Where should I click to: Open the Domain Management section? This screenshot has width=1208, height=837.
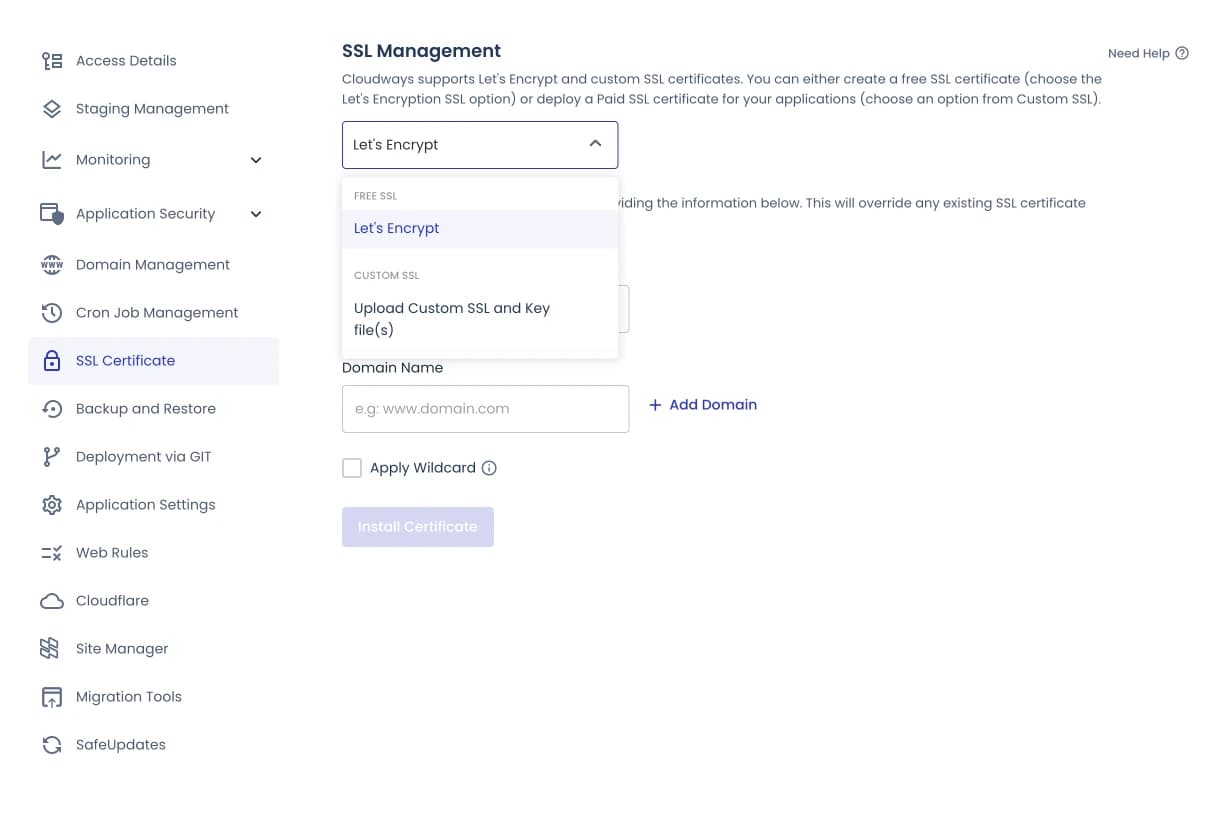tap(153, 265)
